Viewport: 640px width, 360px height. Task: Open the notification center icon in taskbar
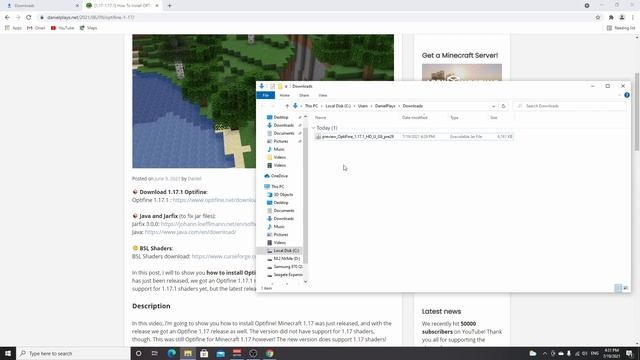(x=629, y=353)
